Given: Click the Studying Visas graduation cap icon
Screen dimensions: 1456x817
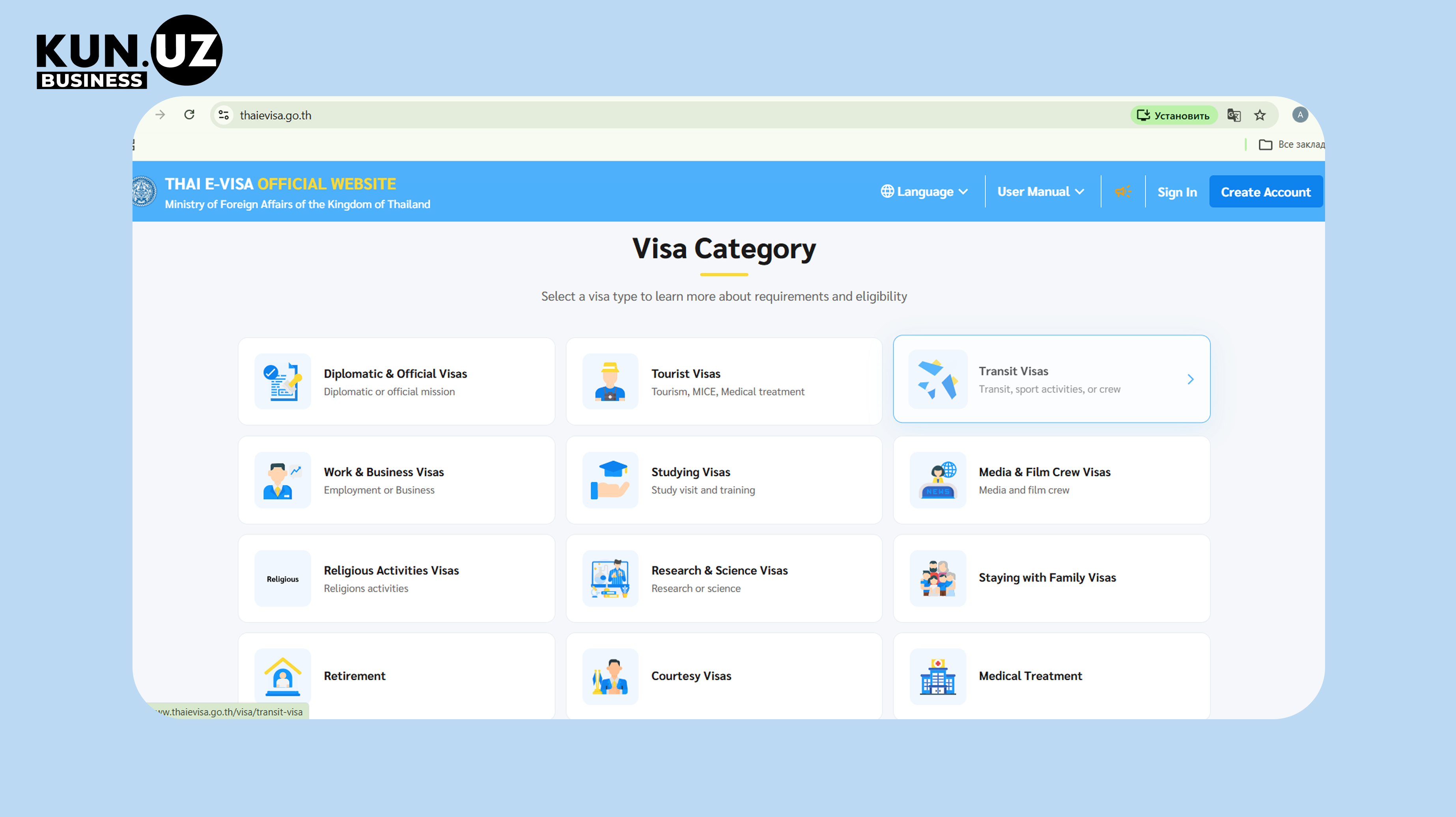Looking at the screenshot, I should coord(610,480).
